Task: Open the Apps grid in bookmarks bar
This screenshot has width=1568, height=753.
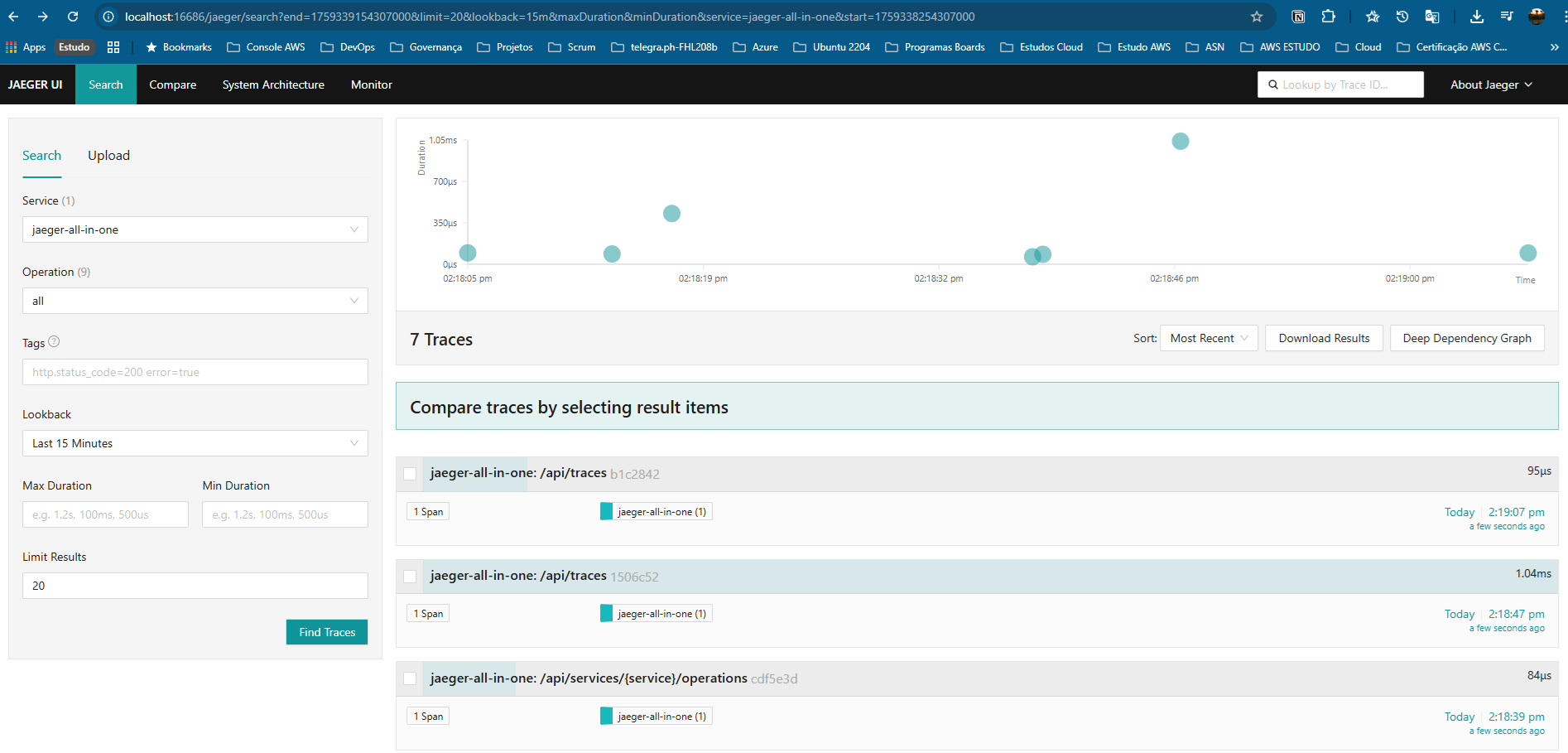Action: [x=25, y=47]
